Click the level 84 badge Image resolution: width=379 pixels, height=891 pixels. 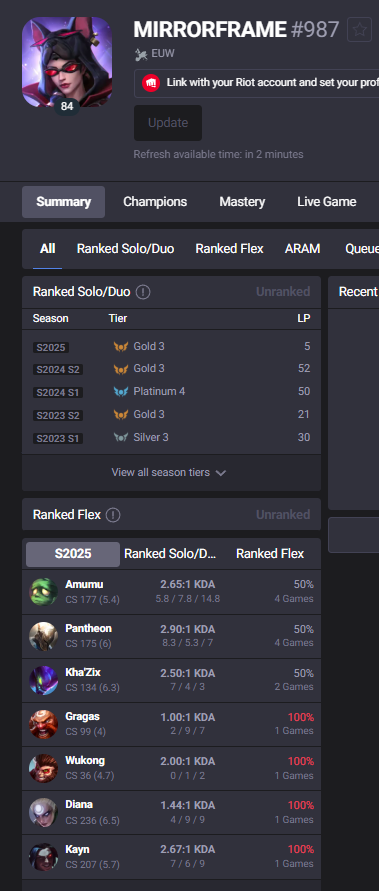pos(67,106)
